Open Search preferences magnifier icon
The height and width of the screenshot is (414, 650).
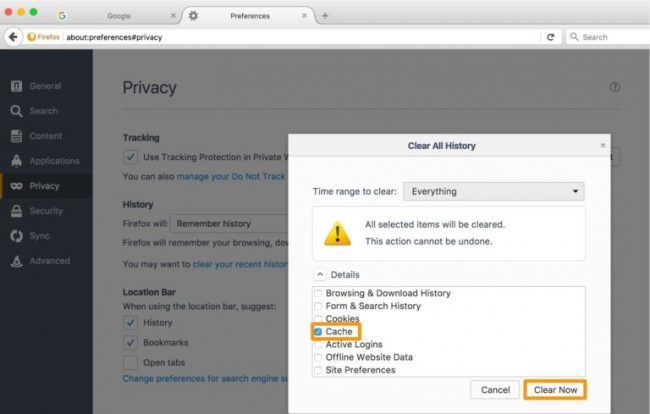[x=16, y=111]
